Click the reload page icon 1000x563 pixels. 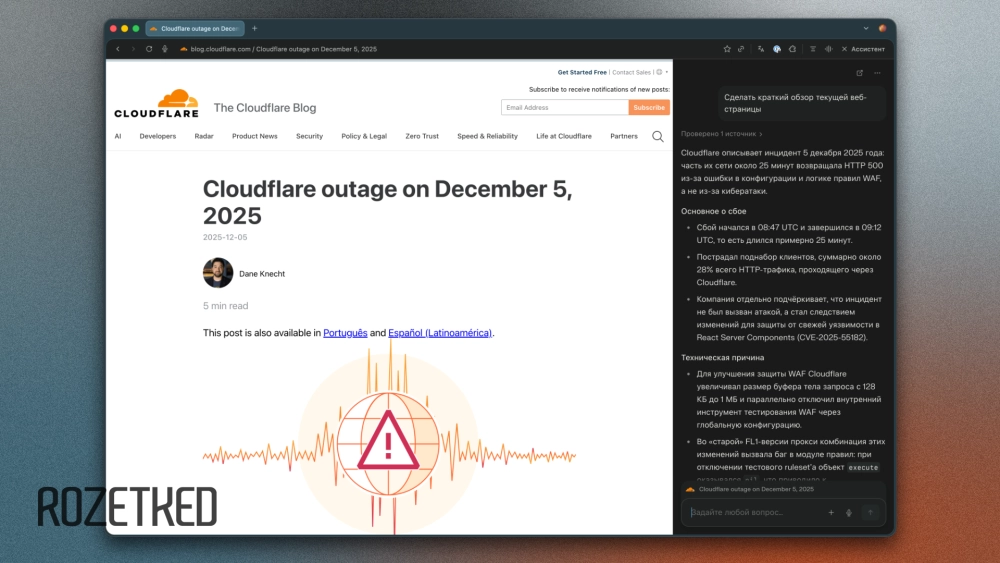149,48
